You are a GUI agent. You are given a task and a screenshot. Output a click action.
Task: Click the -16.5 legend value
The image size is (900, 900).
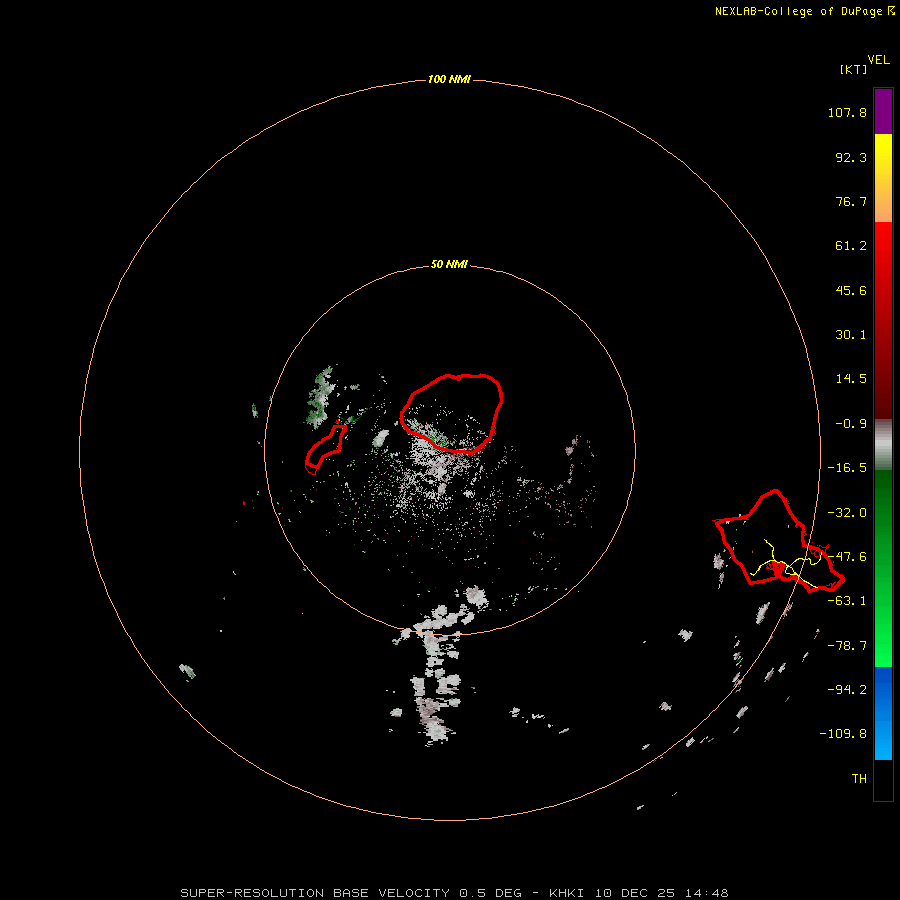coord(847,468)
